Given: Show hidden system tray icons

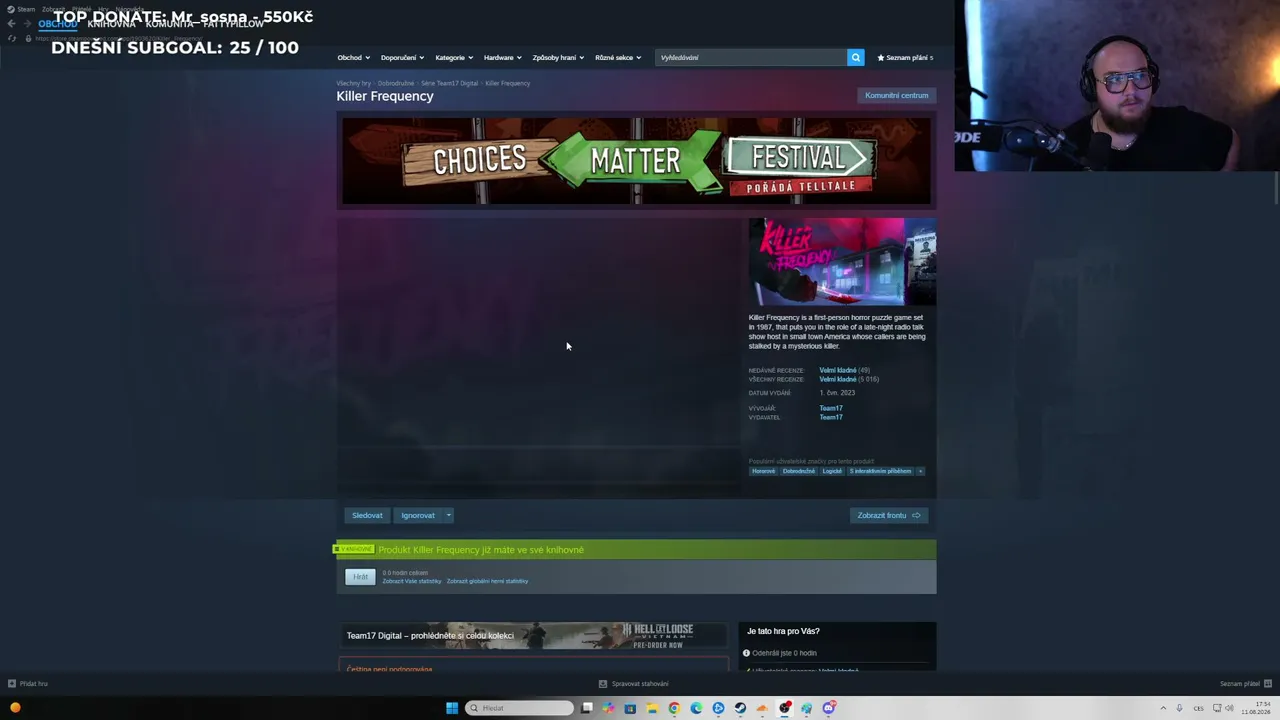Looking at the screenshot, I should coord(1163,708).
